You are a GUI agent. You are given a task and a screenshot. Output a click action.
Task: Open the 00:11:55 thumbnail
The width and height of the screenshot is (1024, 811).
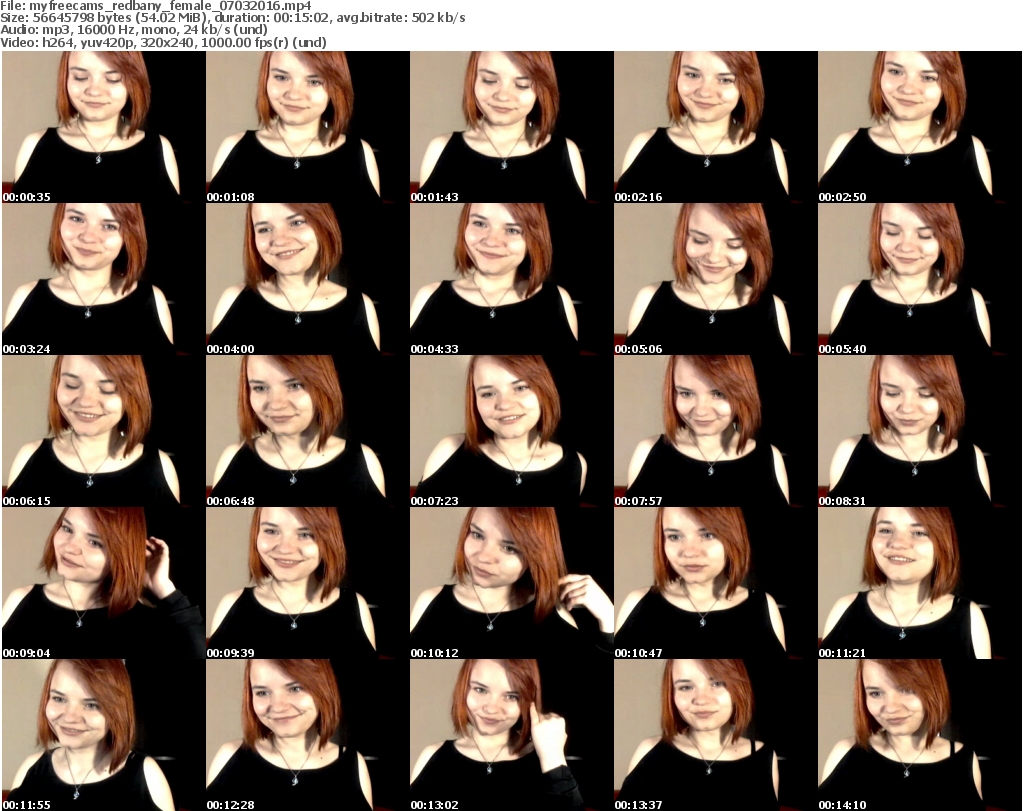click(x=102, y=735)
